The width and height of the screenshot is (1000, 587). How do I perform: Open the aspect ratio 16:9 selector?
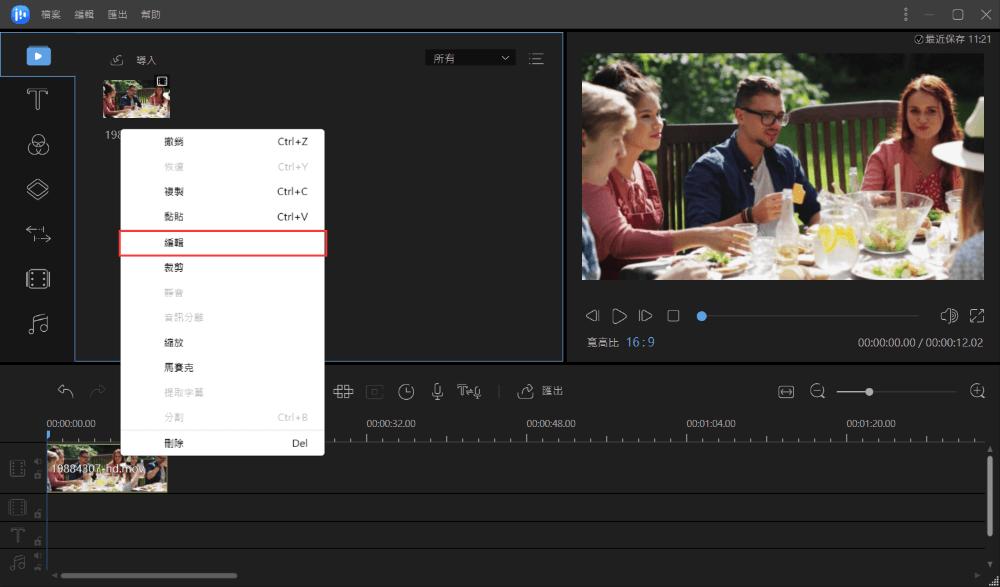click(x=640, y=343)
